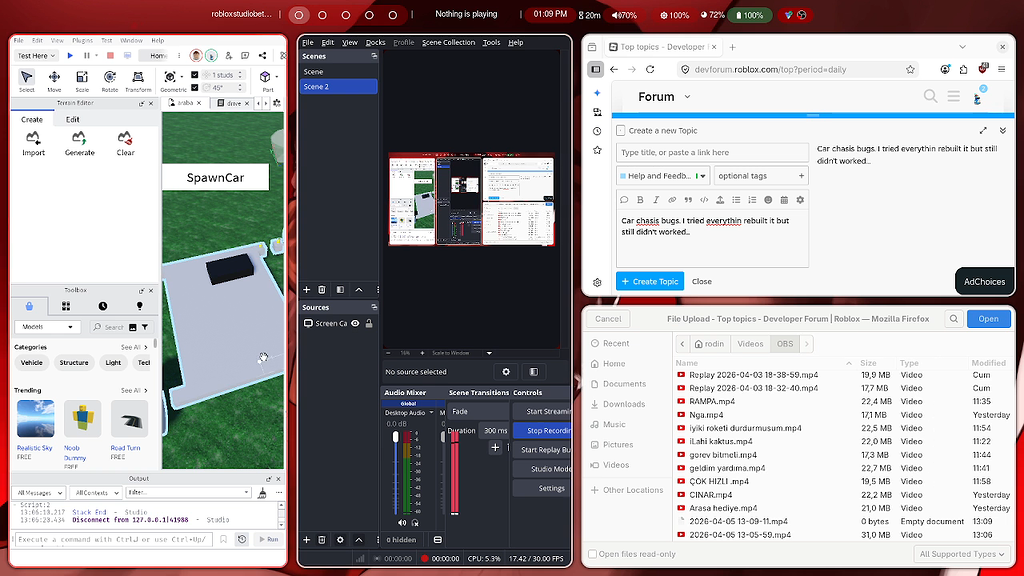Open the Models category dropdown
The image size is (1024, 576).
pos(47,327)
